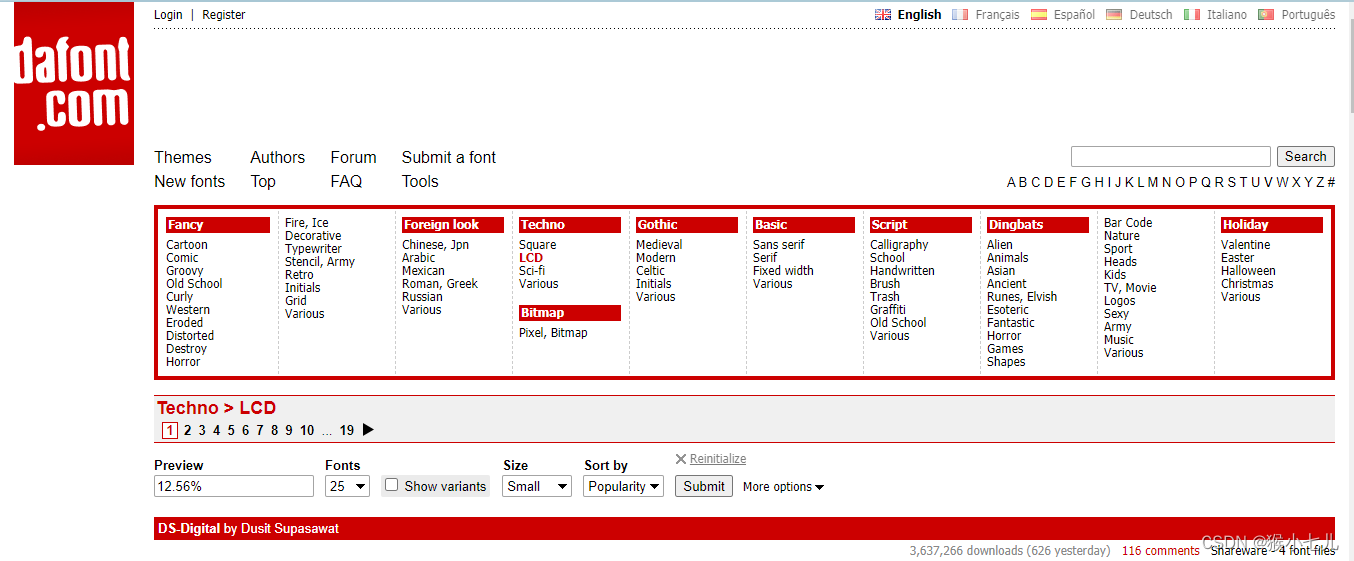Go to next page arrow icon
The height and width of the screenshot is (561, 1354).
pos(368,430)
